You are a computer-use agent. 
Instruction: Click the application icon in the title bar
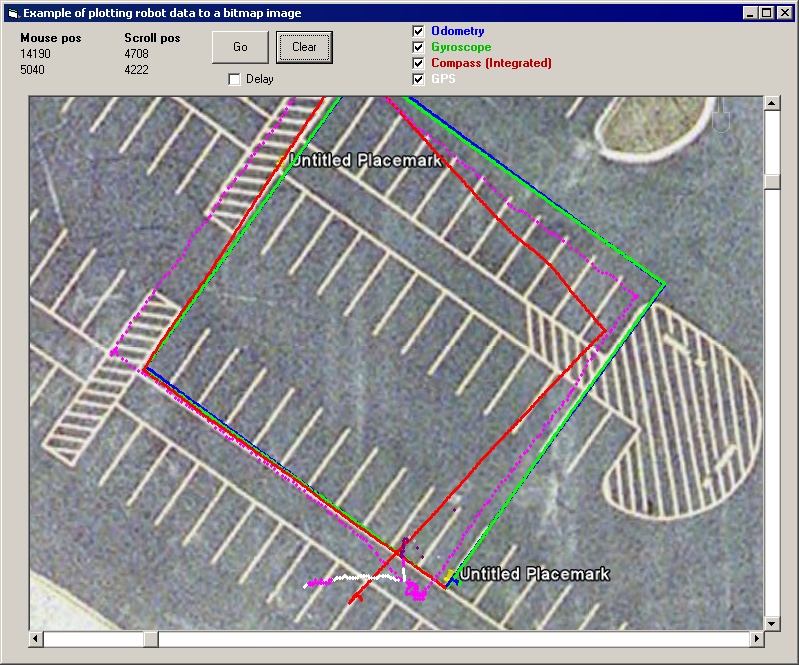click(13, 13)
